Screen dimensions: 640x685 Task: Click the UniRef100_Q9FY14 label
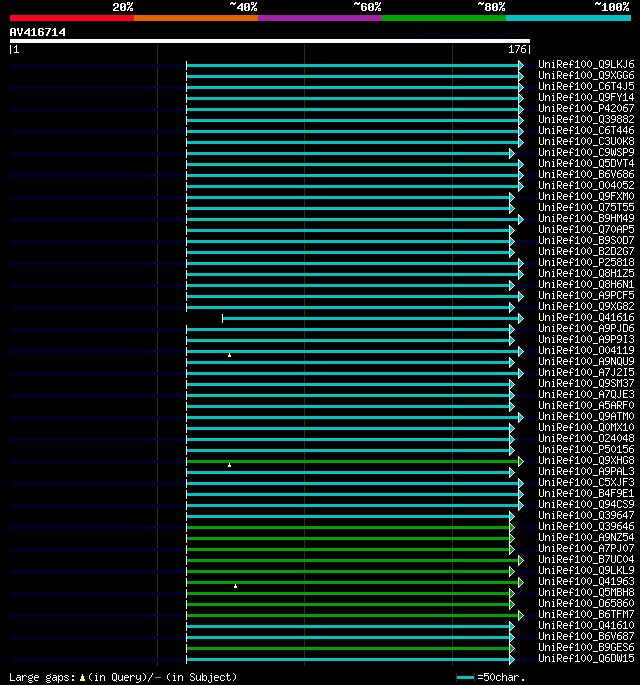[x=586, y=97]
